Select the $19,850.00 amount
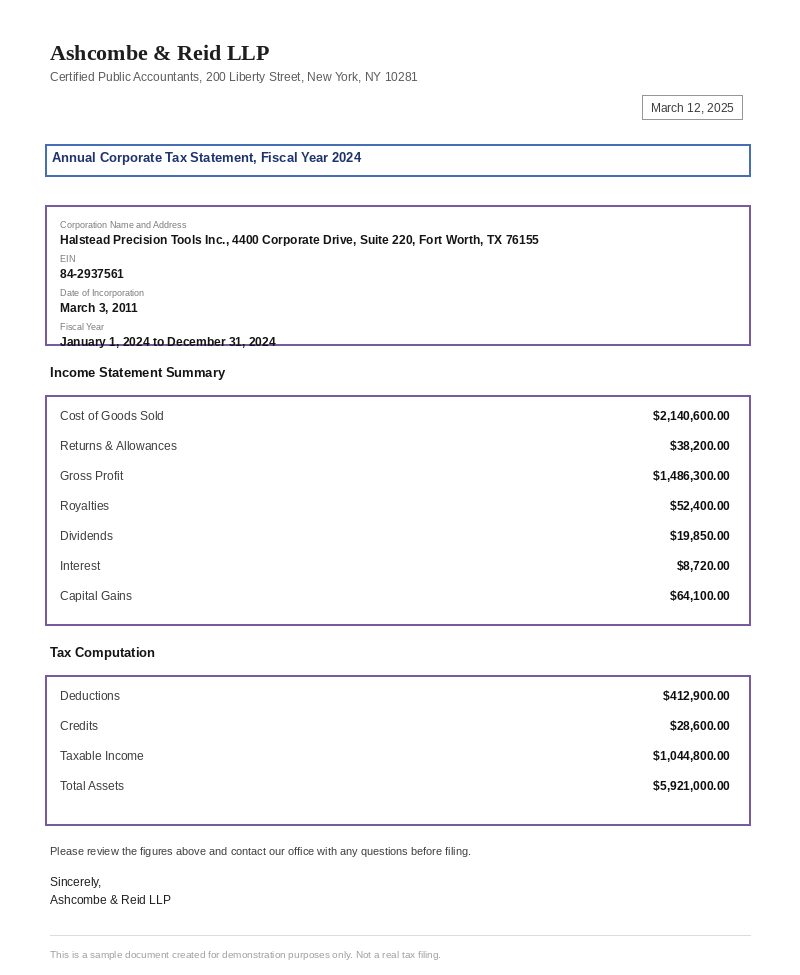The image size is (800, 975). (x=699, y=536)
